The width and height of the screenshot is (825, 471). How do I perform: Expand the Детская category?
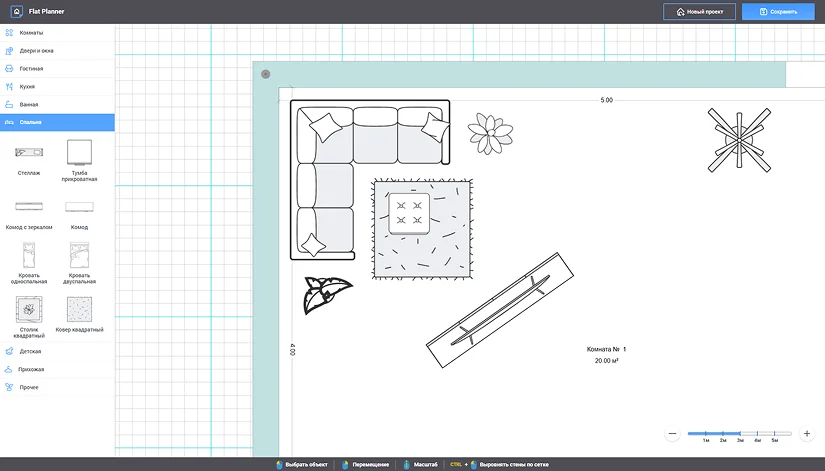[57, 351]
